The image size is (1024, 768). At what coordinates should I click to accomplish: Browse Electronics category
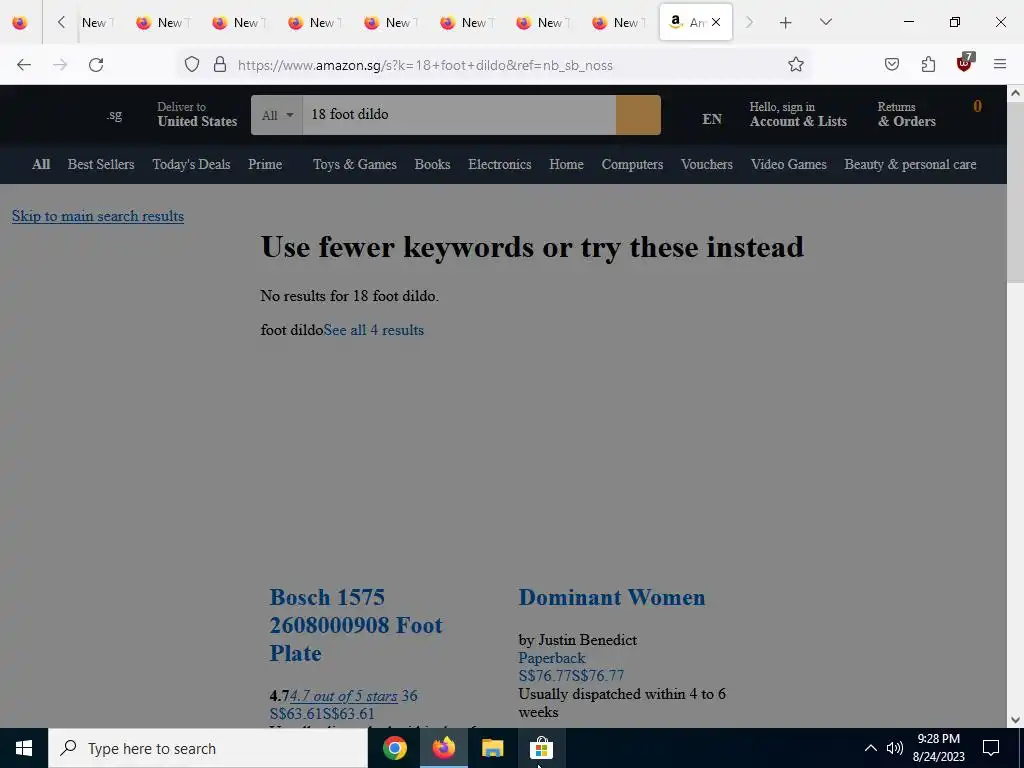pos(500,165)
